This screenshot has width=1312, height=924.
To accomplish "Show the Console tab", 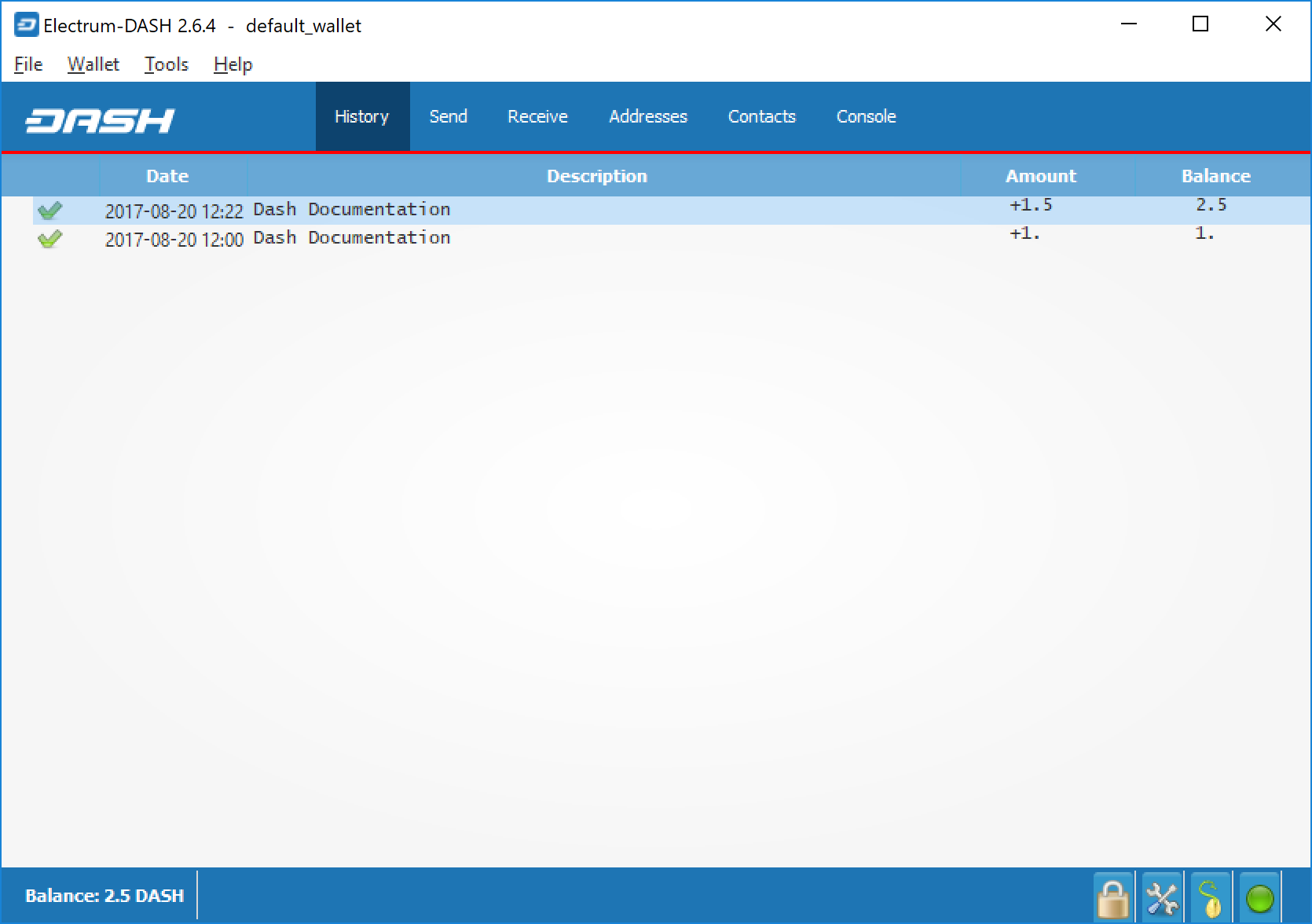I will (866, 116).
